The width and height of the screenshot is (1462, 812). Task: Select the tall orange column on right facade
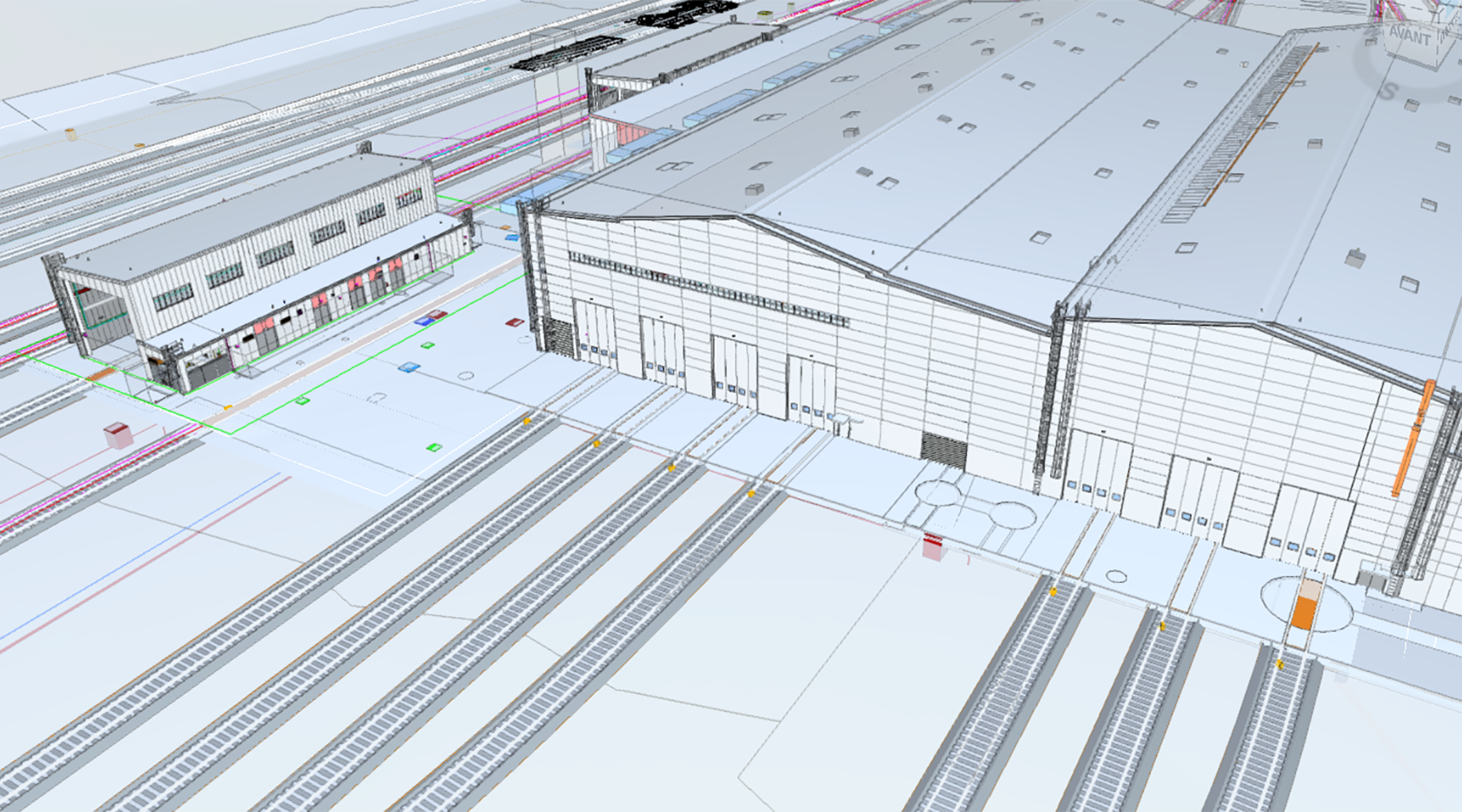click(x=1412, y=438)
